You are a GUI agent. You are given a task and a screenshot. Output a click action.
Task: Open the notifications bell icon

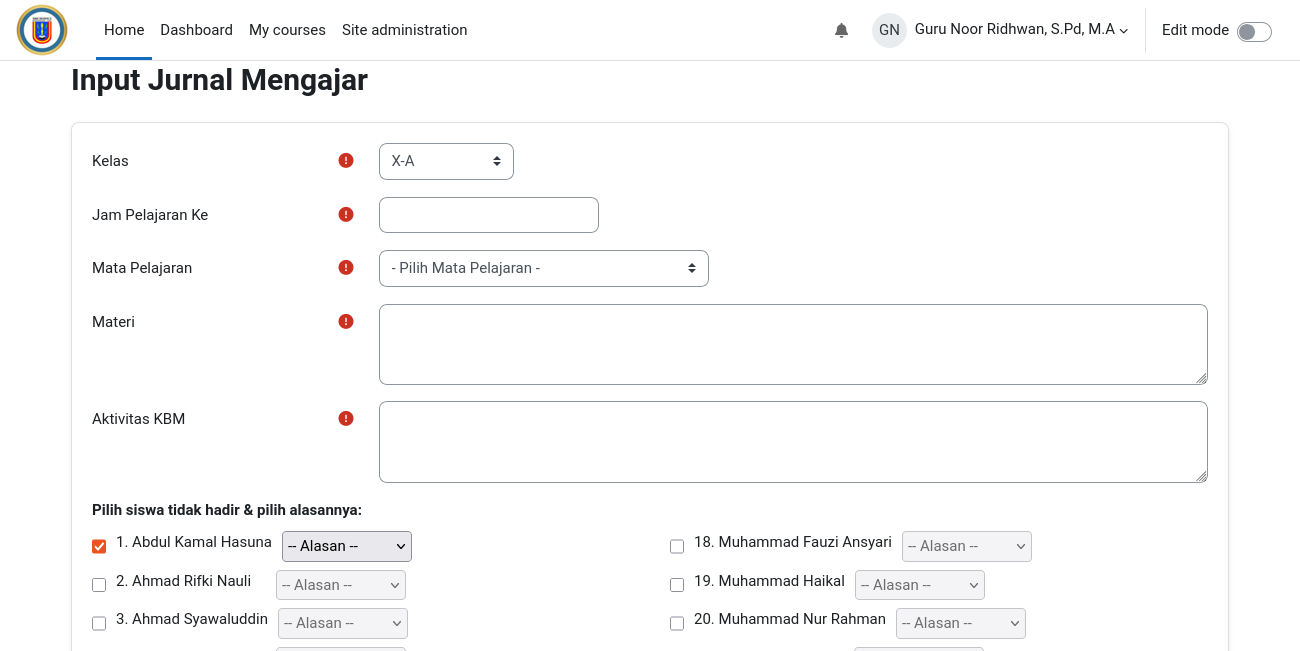tap(841, 30)
